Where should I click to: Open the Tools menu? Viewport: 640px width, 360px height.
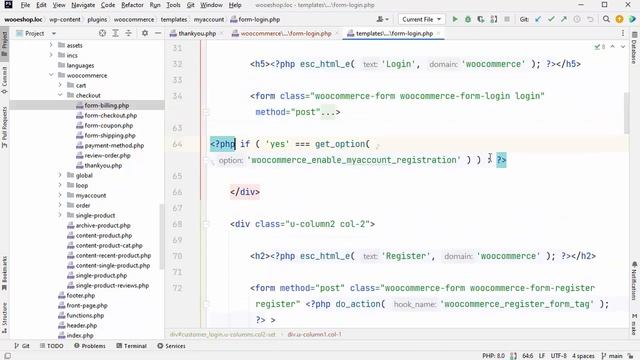tap(173, 5)
